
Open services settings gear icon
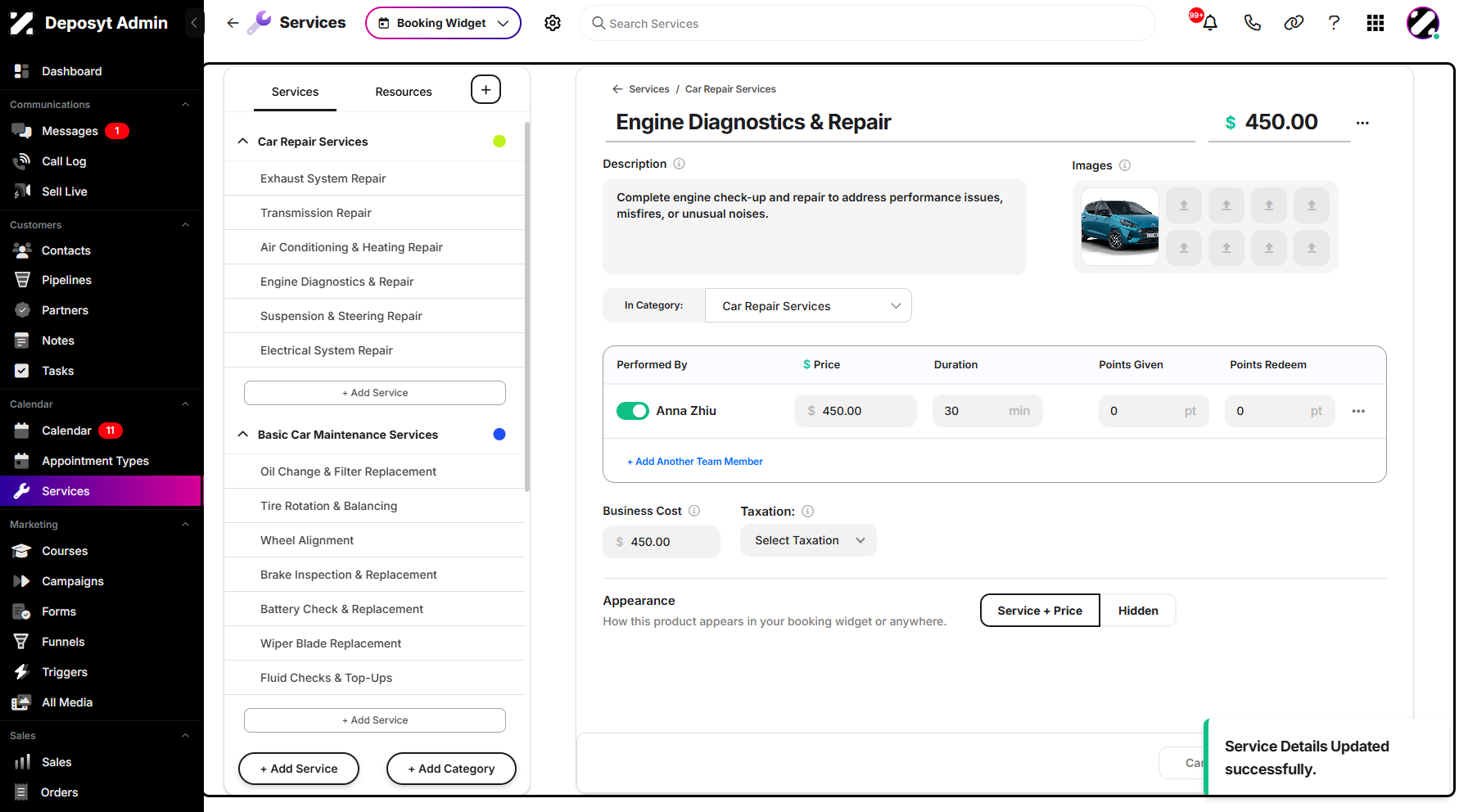click(x=553, y=23)
